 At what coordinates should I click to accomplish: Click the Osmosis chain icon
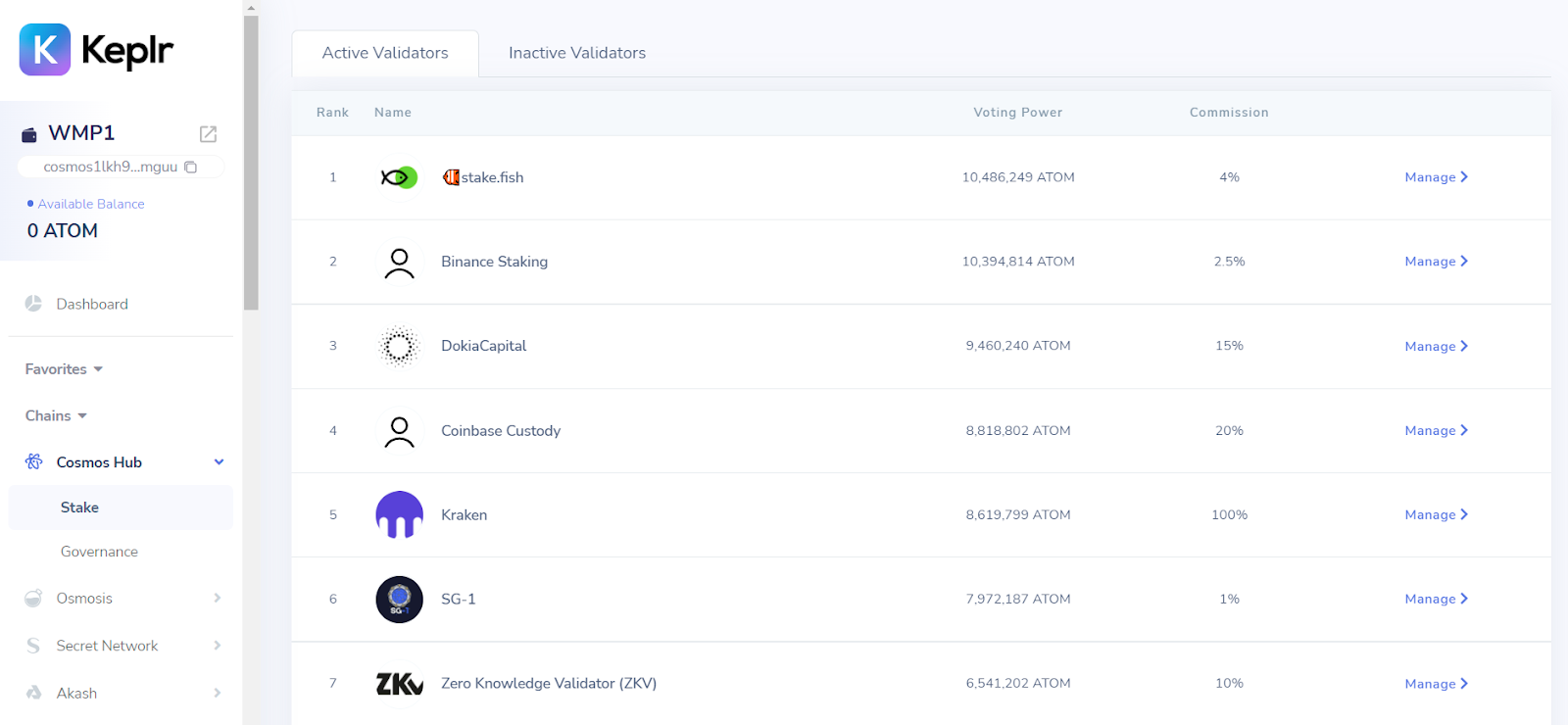pos(33,598)
